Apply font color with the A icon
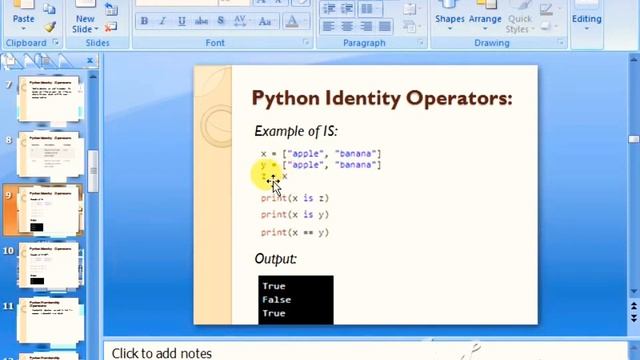This screenshot has width=640, height=360. [x=292, y=21]
